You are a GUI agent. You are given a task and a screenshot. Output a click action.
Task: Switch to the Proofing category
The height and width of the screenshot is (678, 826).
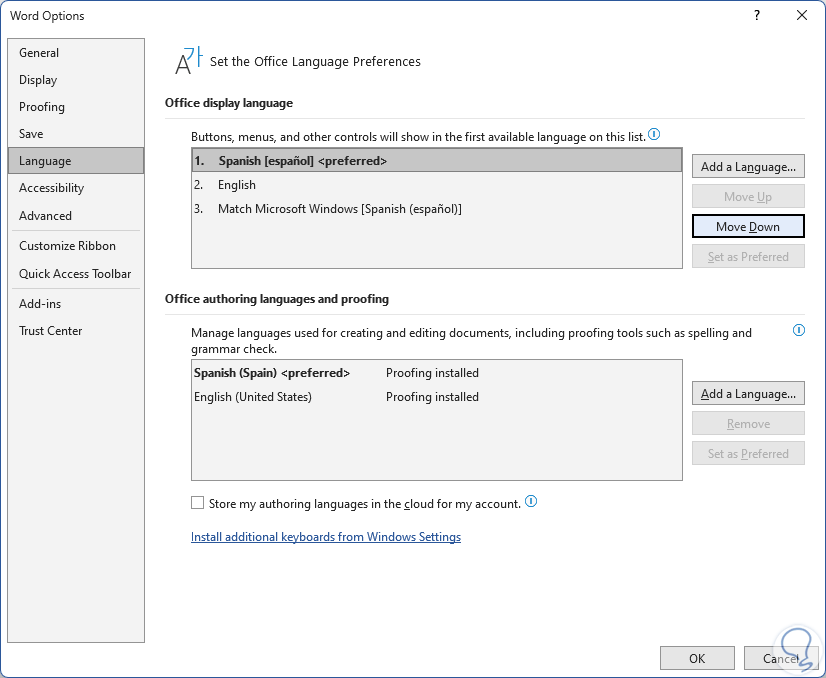pyautogui.click(x=42, y=107)
